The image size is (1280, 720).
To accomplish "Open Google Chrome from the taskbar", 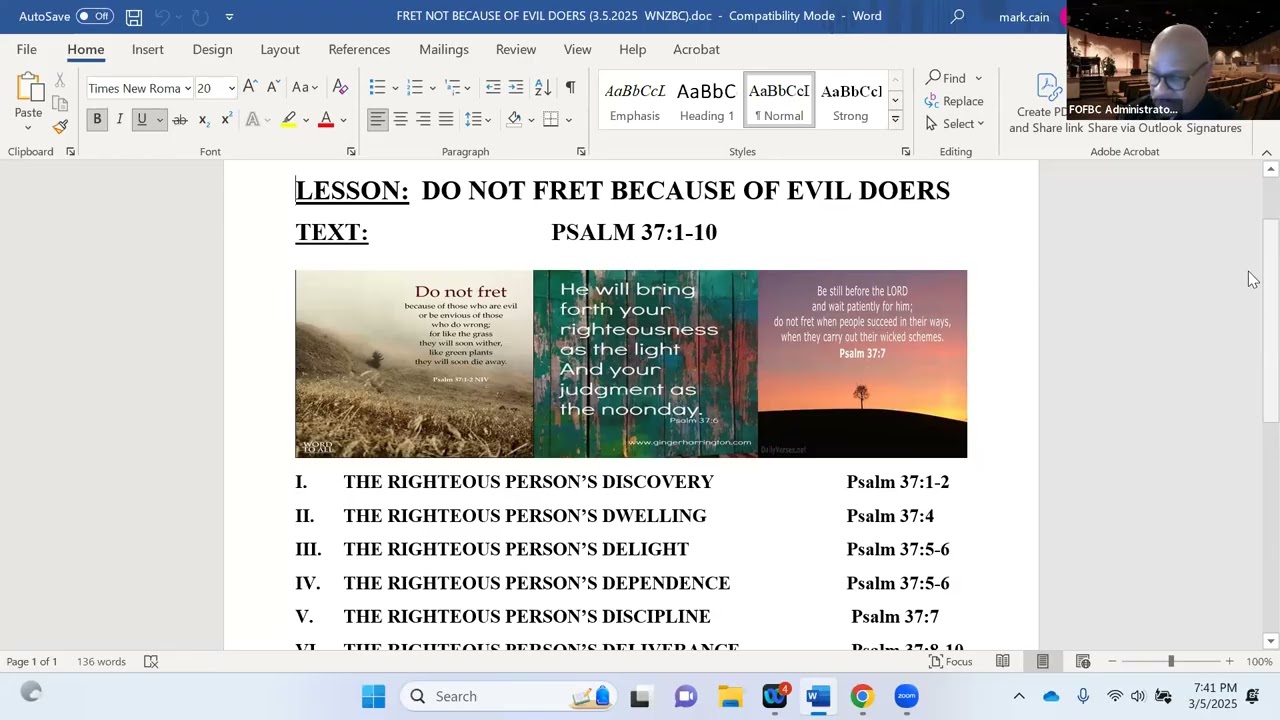I will (x=862, y=696).
